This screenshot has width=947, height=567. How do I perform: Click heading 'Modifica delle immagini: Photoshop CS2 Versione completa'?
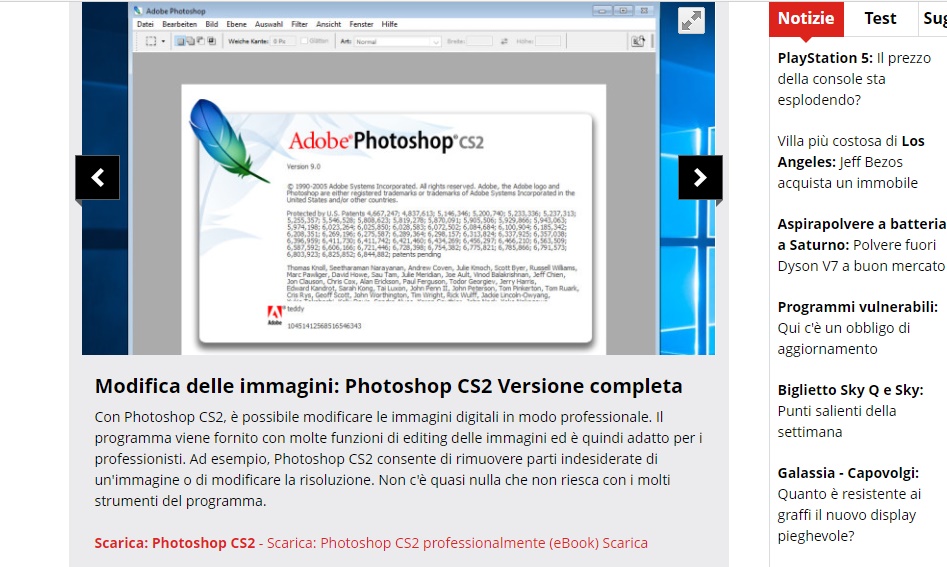coord(388,386)
